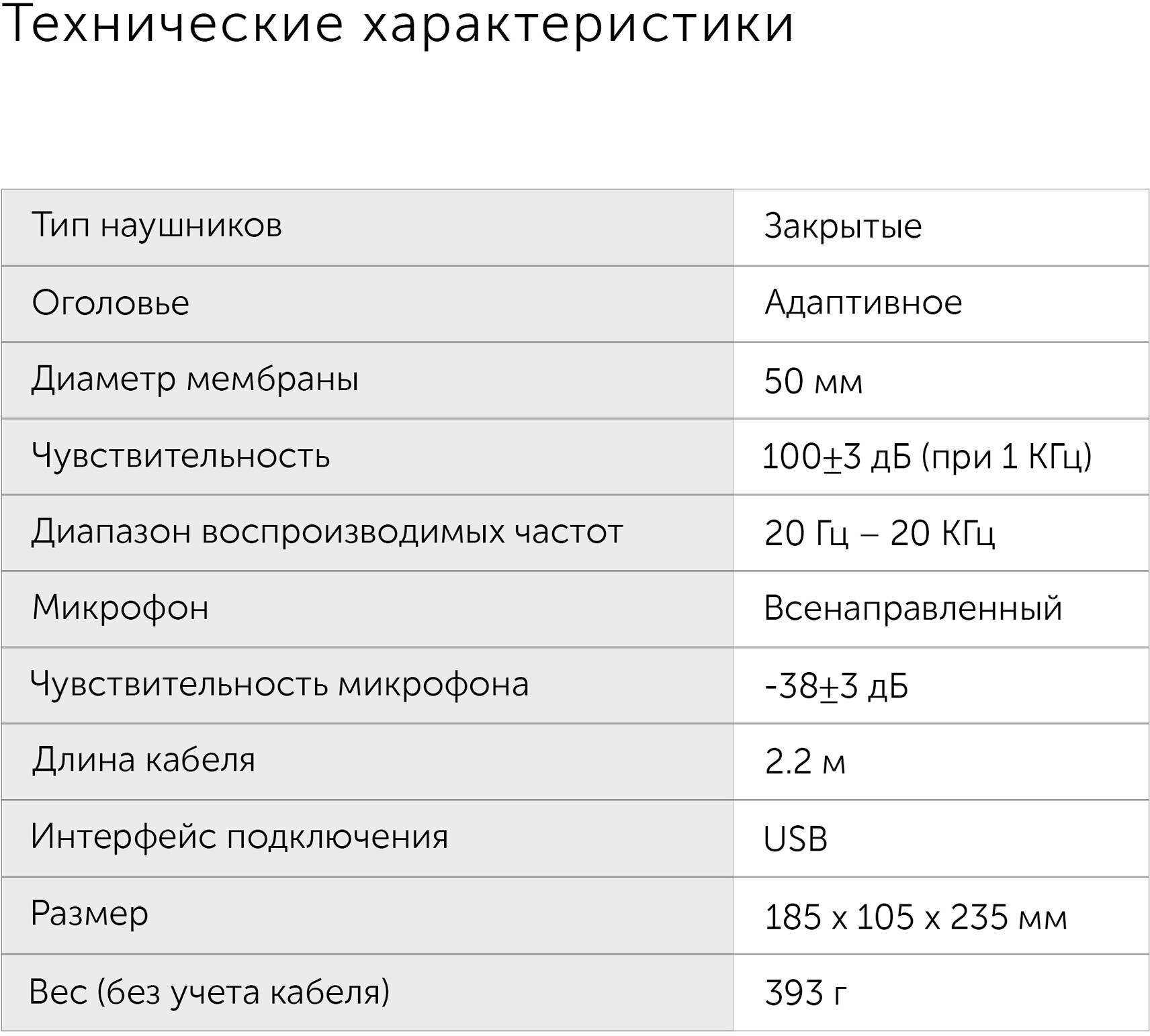Click the 'Технические характеристики' heading
1150x1036 pixels.
[x=398, y=26]
